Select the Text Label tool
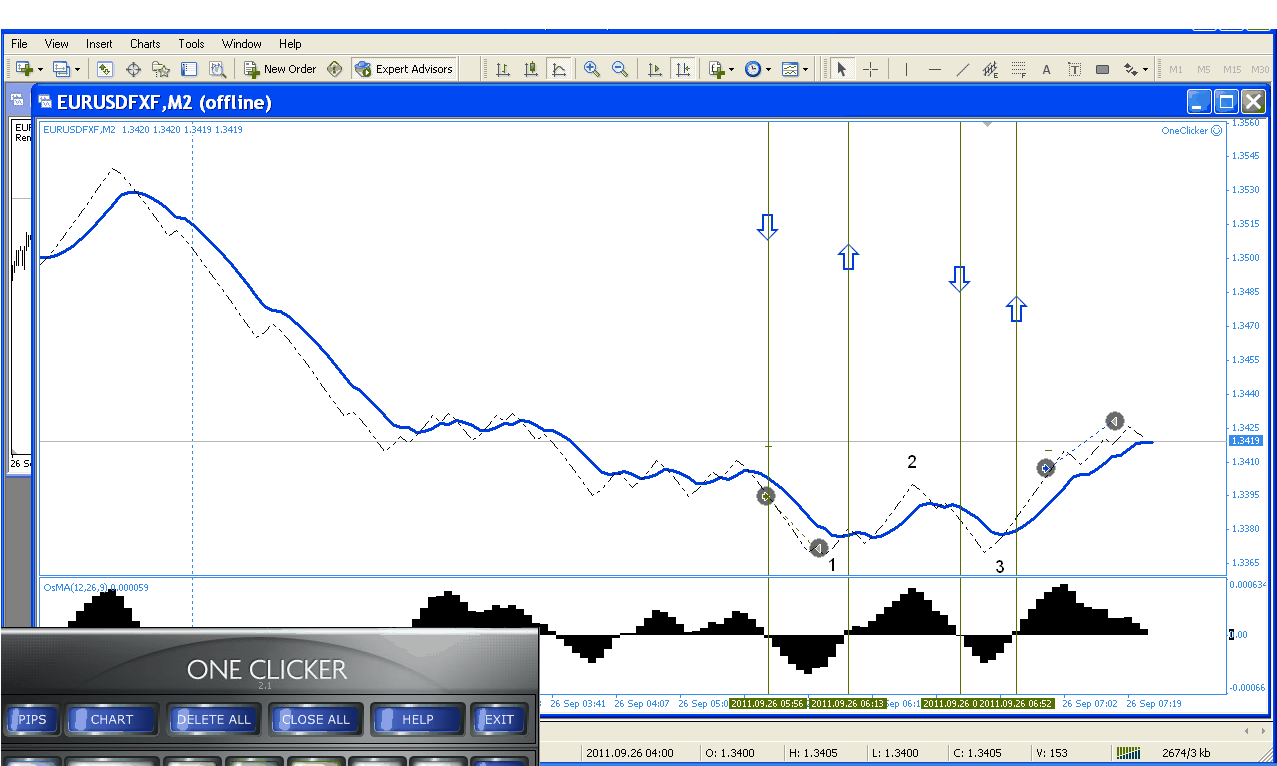 1074,69
